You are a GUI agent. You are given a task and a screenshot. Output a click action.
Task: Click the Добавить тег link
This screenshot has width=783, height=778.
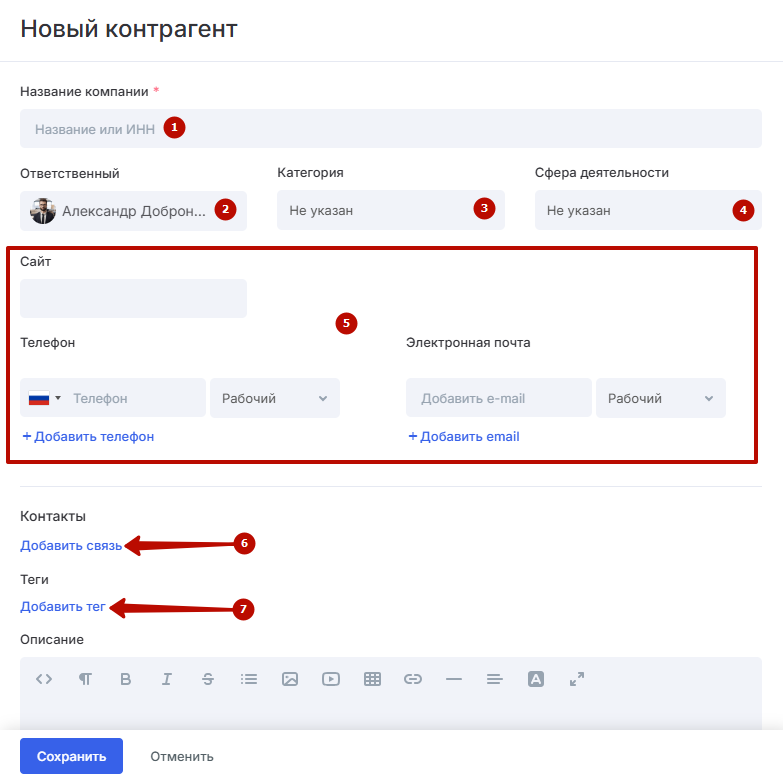pyautogui.click(x=62, y=607)
